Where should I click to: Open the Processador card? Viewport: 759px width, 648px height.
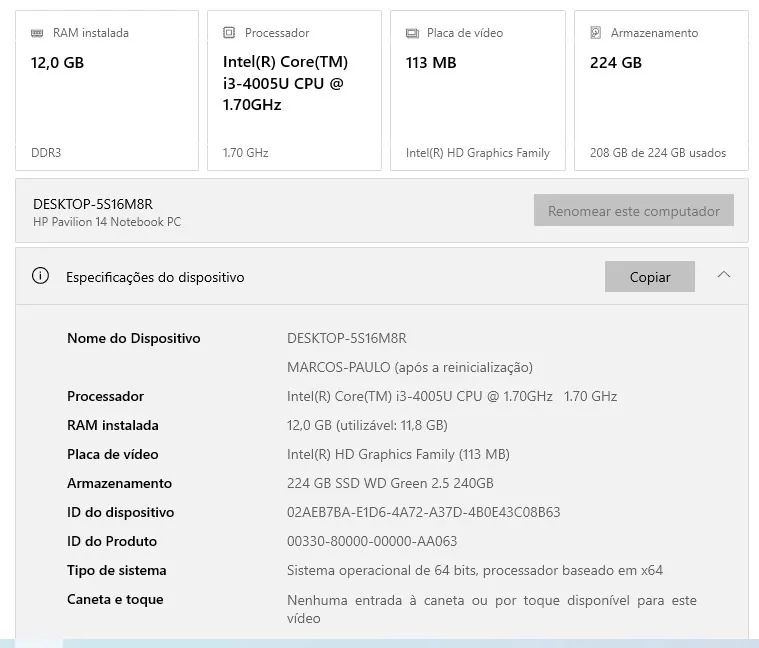click(294, 90)
